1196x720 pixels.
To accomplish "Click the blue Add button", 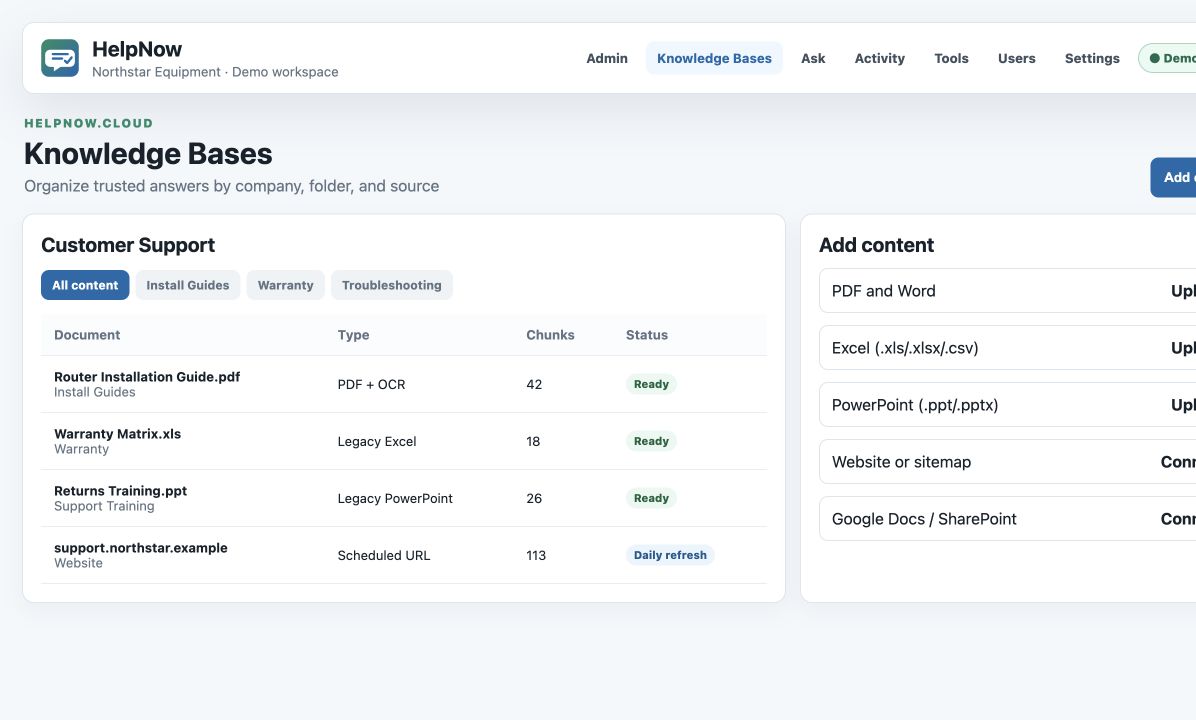I will pos(1173,177).
